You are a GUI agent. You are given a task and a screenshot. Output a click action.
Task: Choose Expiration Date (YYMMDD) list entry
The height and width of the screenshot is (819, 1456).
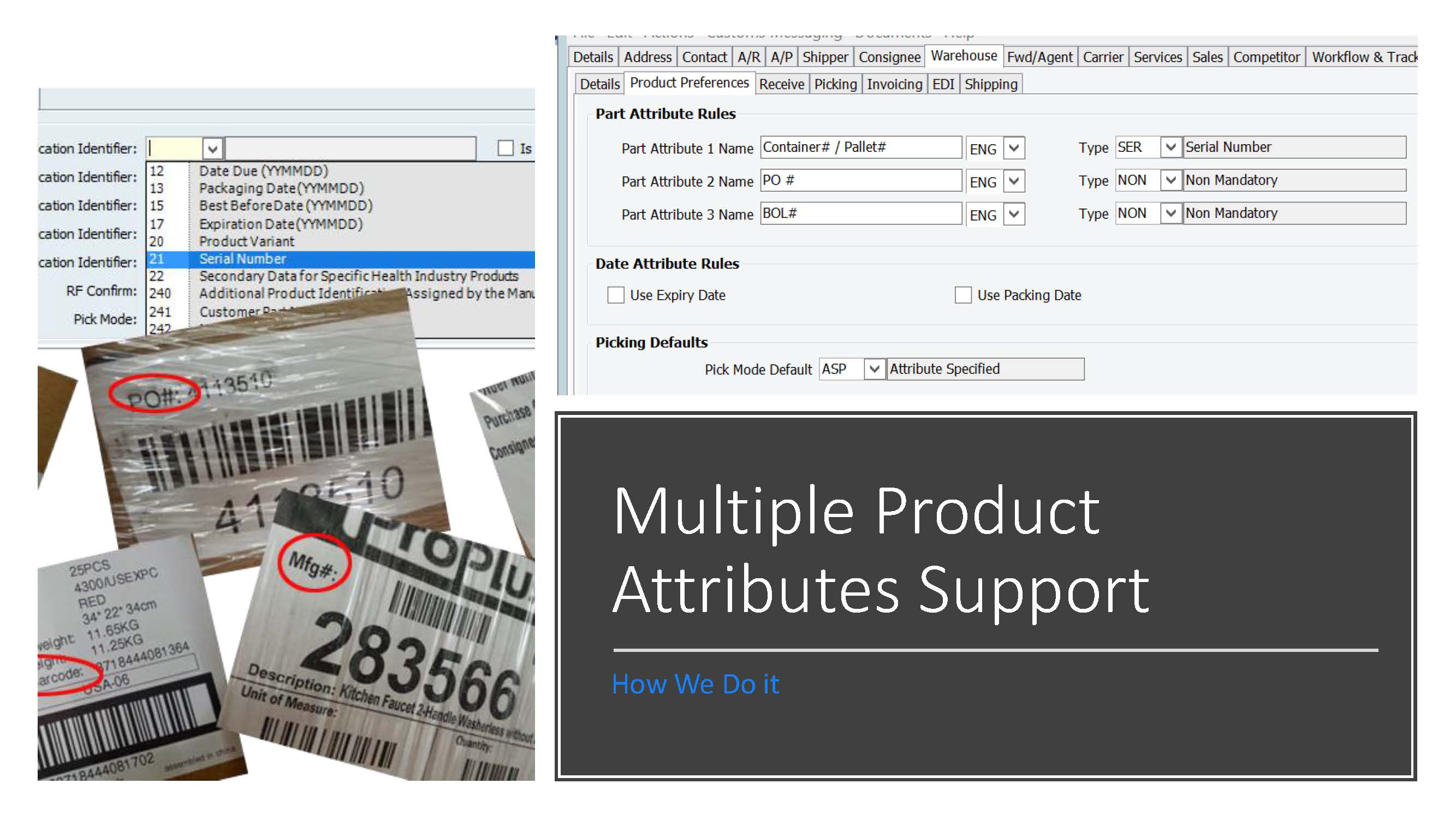[281, 224]
